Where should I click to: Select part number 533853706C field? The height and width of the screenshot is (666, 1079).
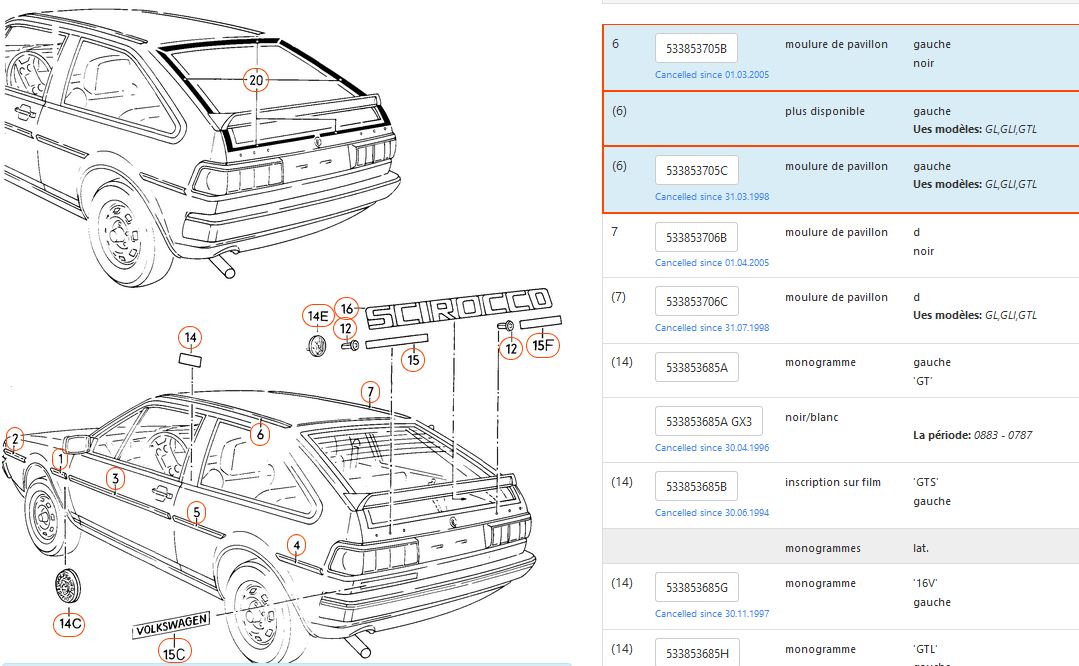pos(696,301)
